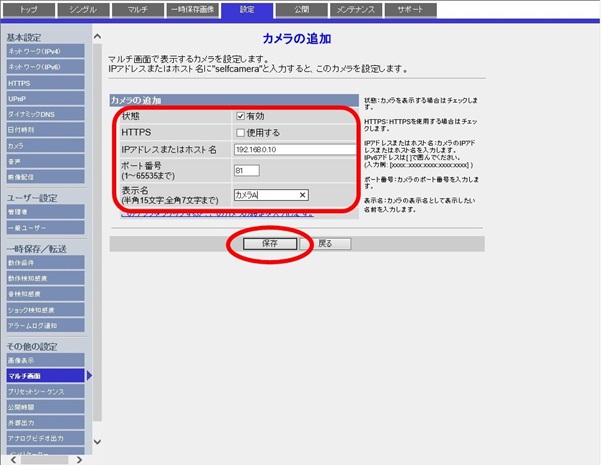Open ネットワーク(IPv4) settings
The image size is (601, 465).
coord(45,51)
